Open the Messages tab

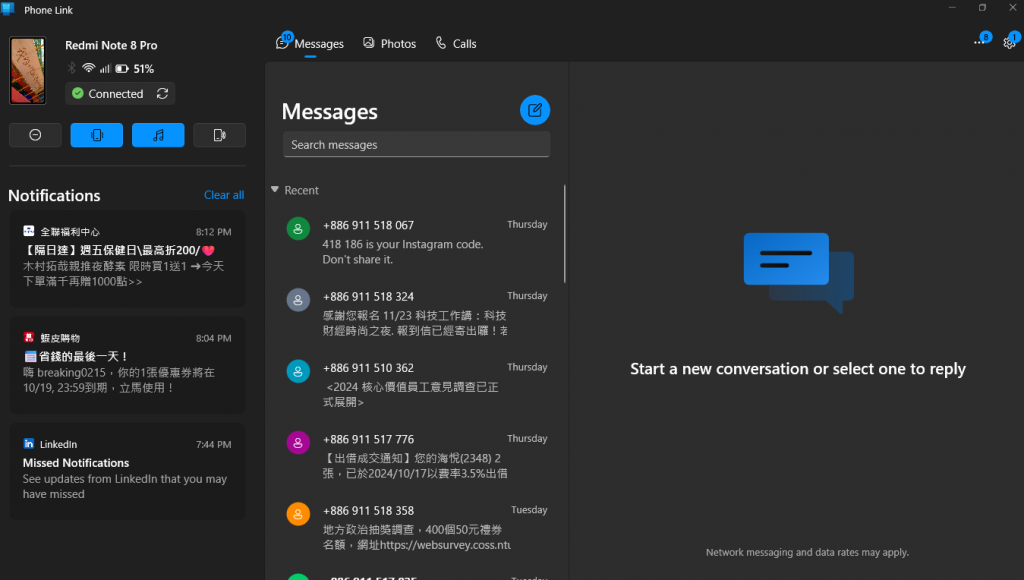pos(310,44)
